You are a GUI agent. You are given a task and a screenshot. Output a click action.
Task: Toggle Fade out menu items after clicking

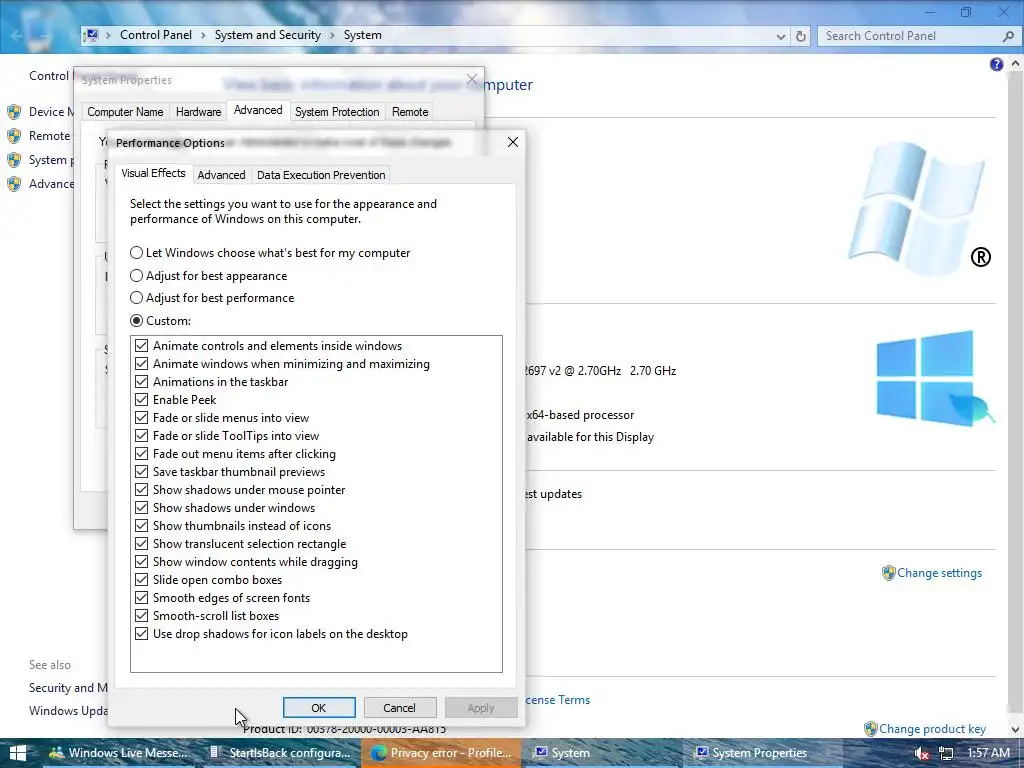click(x=141, y=453)
